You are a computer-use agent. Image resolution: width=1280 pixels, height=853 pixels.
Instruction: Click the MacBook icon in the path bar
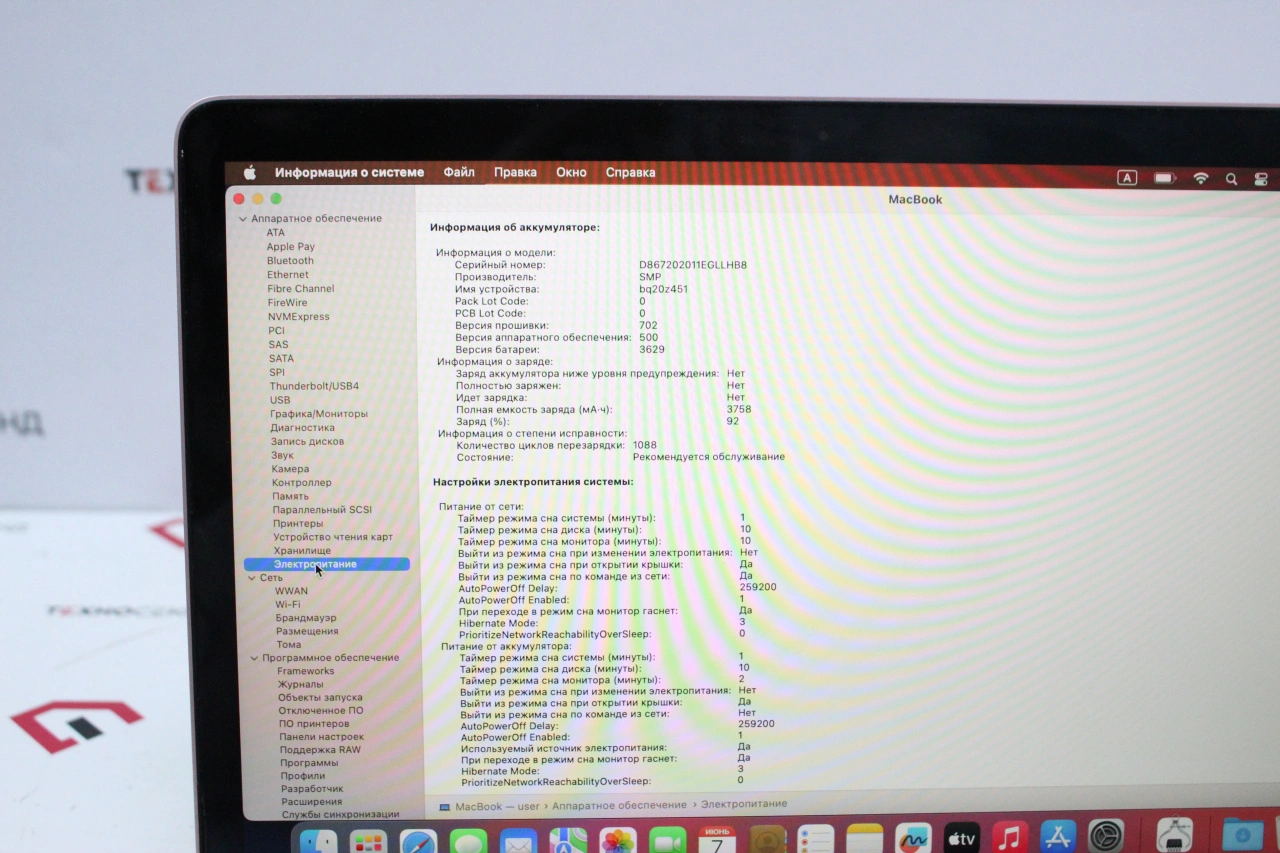coord(445,806)
